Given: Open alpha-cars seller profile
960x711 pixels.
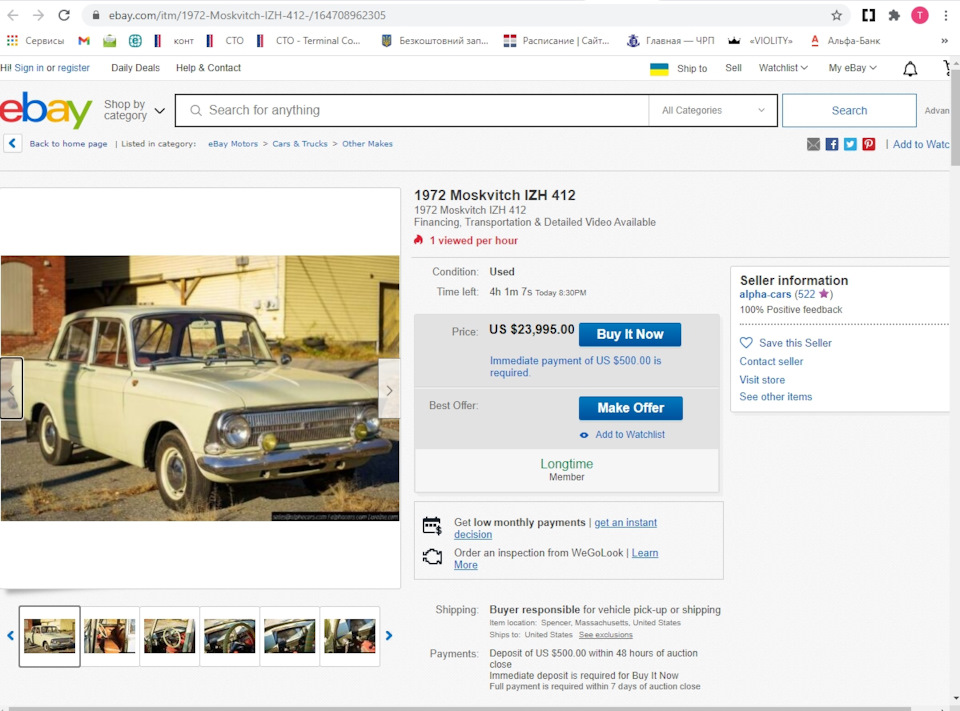Looking at the screenshot, I should coord(765,295).
